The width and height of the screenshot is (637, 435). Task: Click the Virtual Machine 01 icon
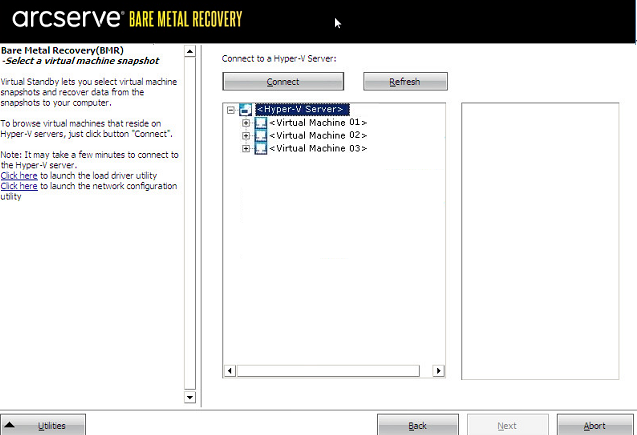coord(261,122)
